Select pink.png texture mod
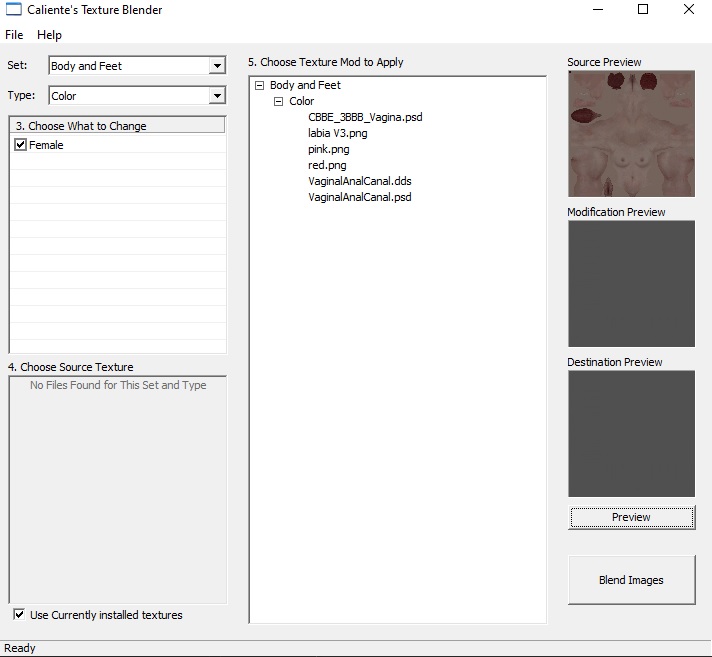This screenshot has height=657, width=712. point(329,149)
